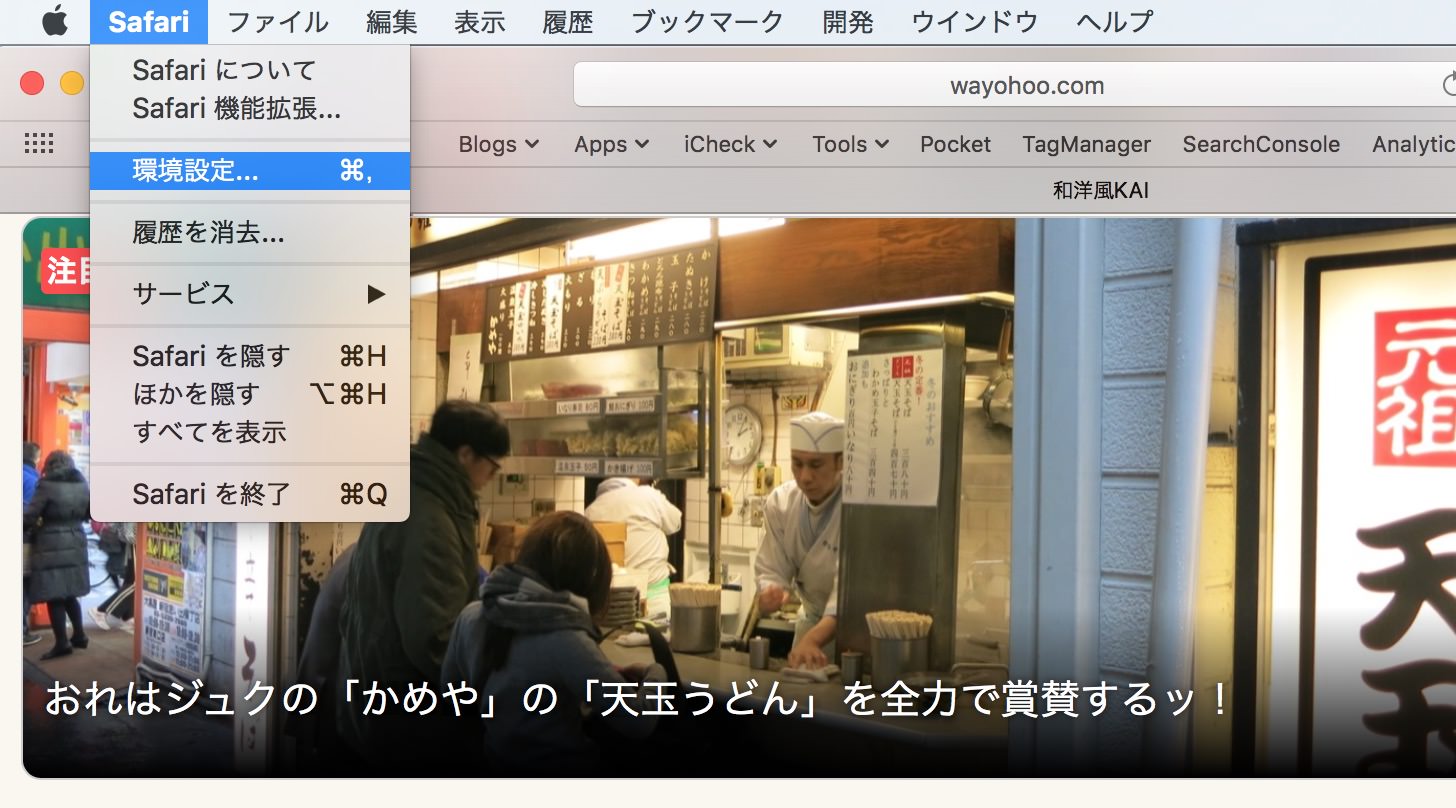1456x808 pixels.
Task: Open the かめや 天玉うどん article headline
Action: [636, 699]
